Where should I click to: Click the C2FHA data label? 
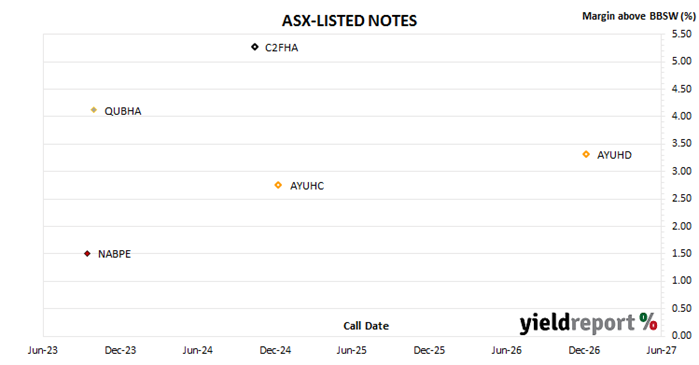click(281, 48)
